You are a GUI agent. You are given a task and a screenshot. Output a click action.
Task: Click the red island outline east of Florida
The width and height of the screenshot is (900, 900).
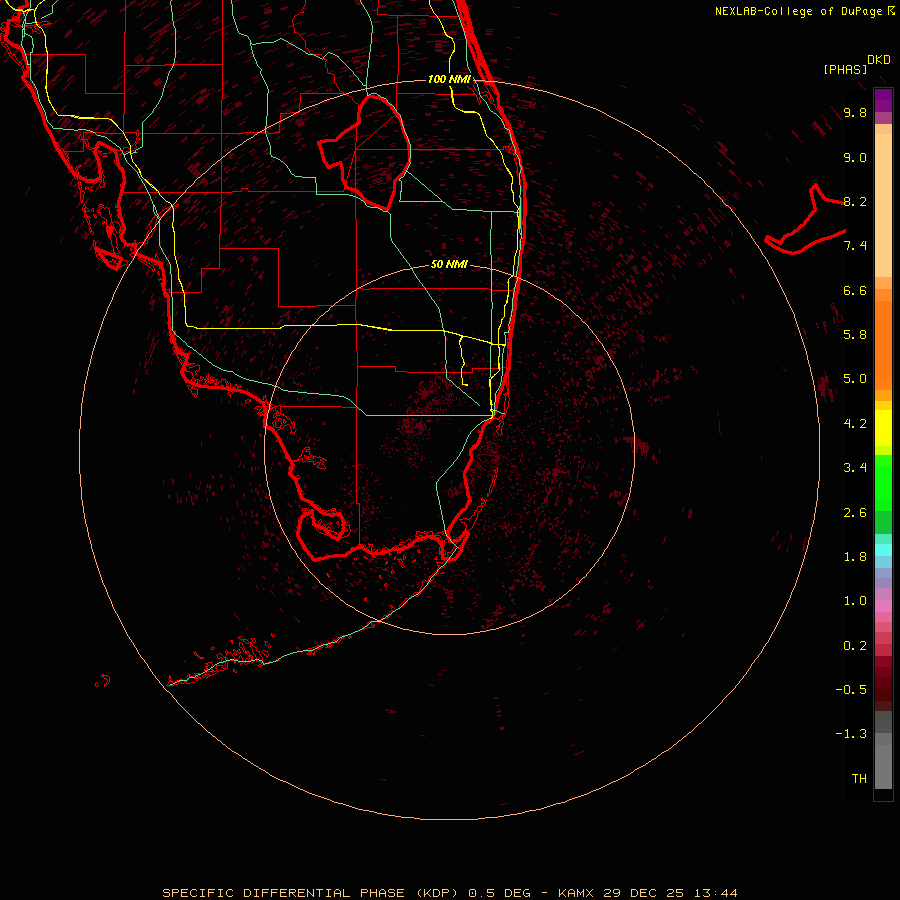pos(805,220)
